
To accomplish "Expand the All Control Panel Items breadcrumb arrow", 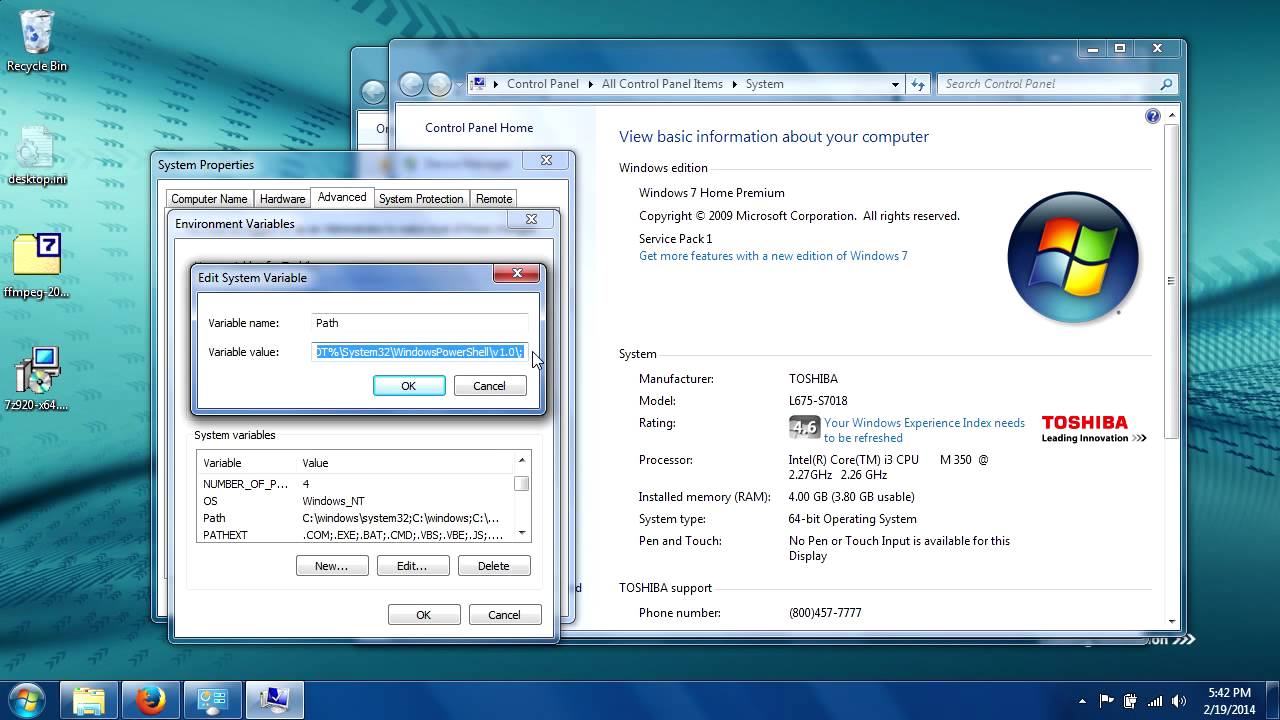I will click(734, 84).
